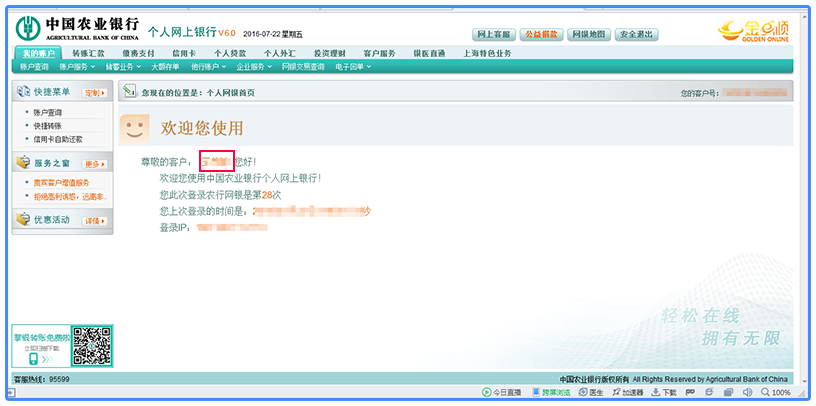Click the glasses icon in the status bar

click(x=691, y=392)
